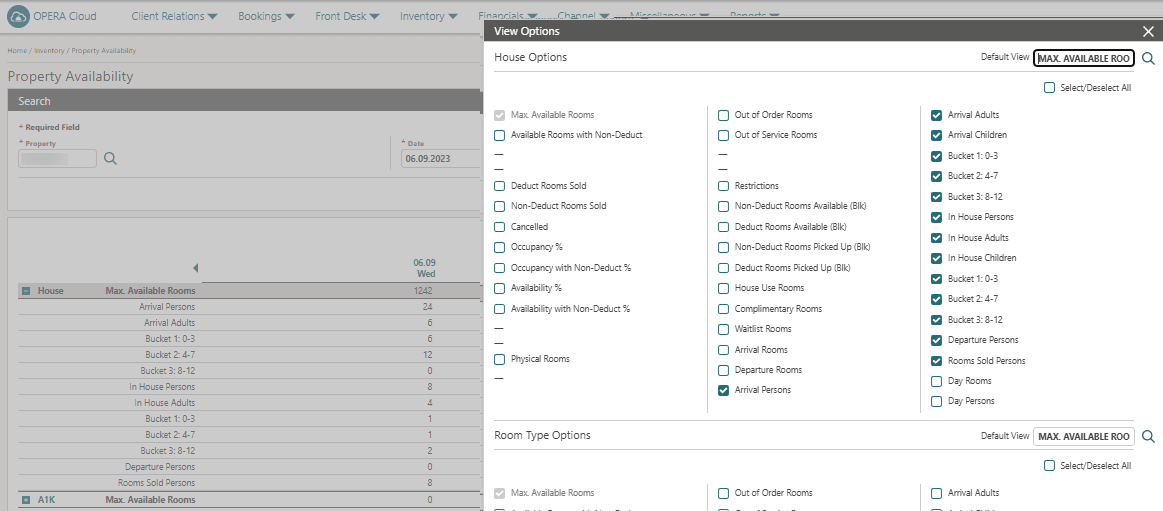1163x511 pixels.
Task: Check Room Type Options Out of Order Rooms
Action: point(723,493)
